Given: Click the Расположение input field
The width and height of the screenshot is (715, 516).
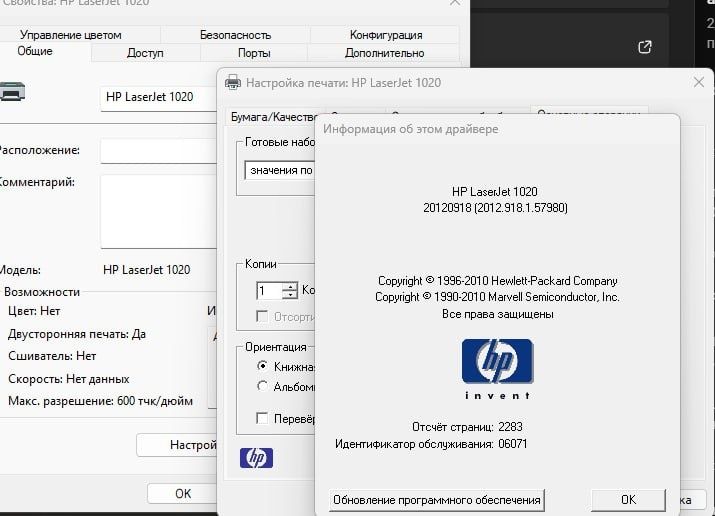Looking at the screenshot, I should 158,150.
